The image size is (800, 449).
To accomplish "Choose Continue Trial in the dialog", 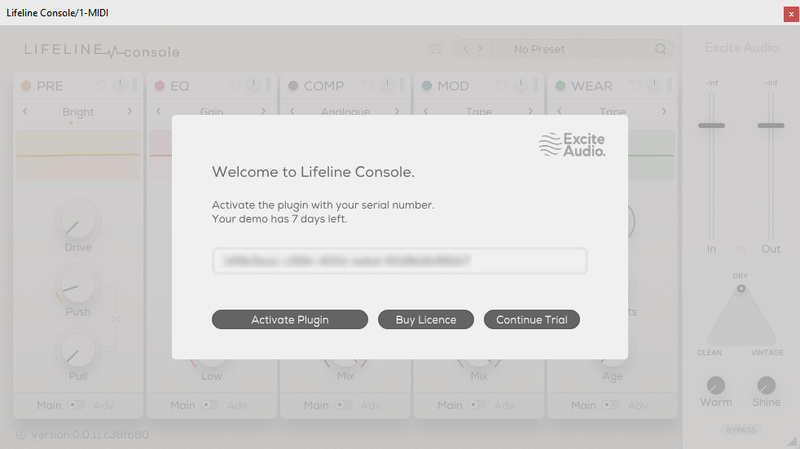I will (x=532, y=319).
